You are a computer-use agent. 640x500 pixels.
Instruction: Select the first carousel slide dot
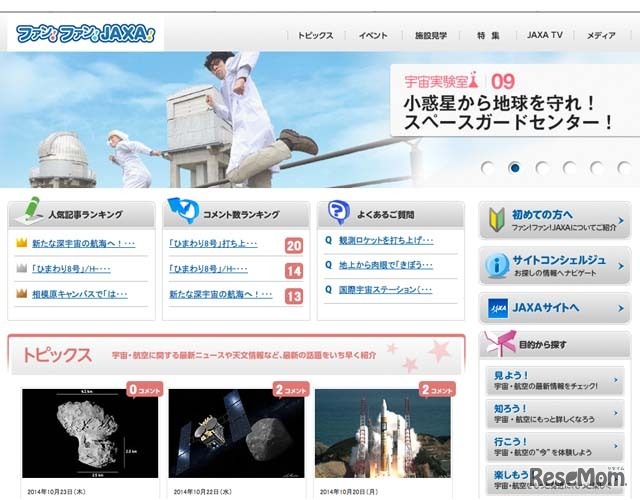(x=488, y=168)
